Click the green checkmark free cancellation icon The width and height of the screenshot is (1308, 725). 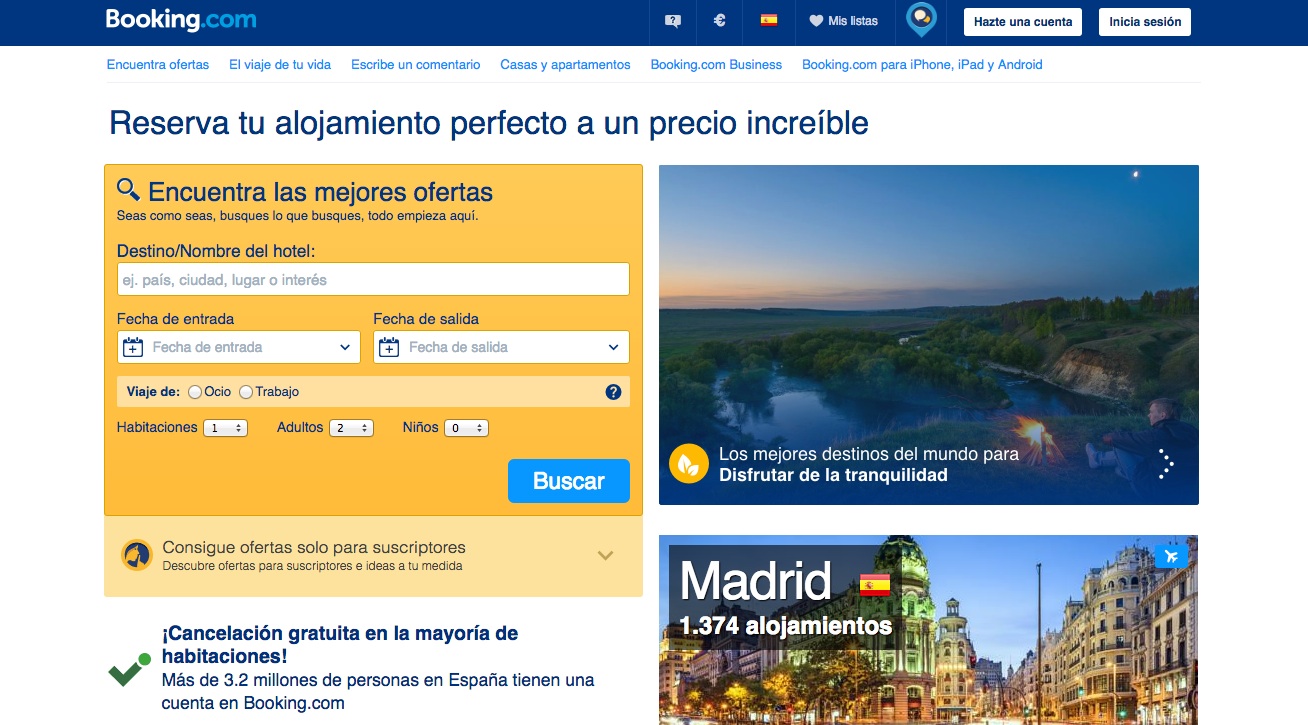129,669
